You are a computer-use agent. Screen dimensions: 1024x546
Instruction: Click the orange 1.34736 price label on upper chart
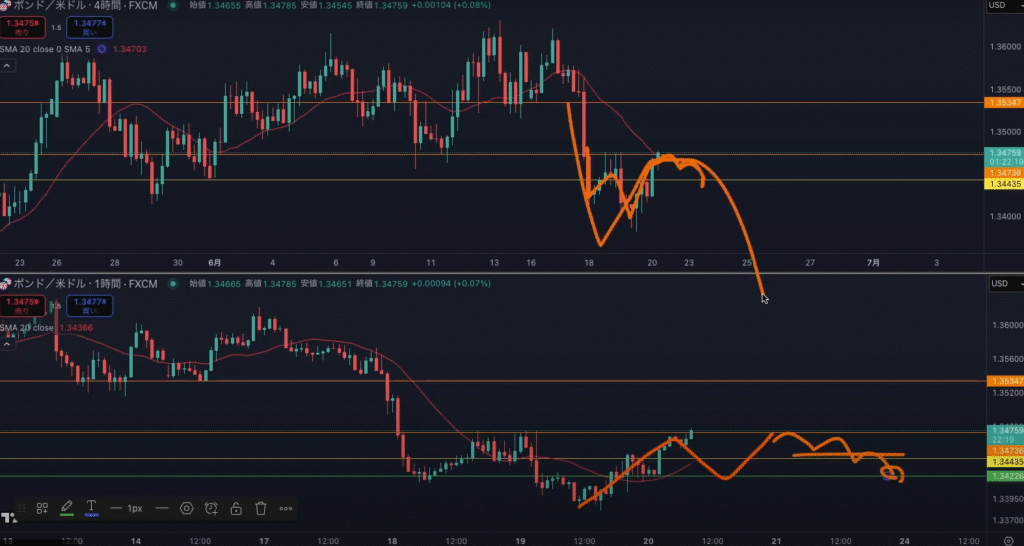(1004, 172)
